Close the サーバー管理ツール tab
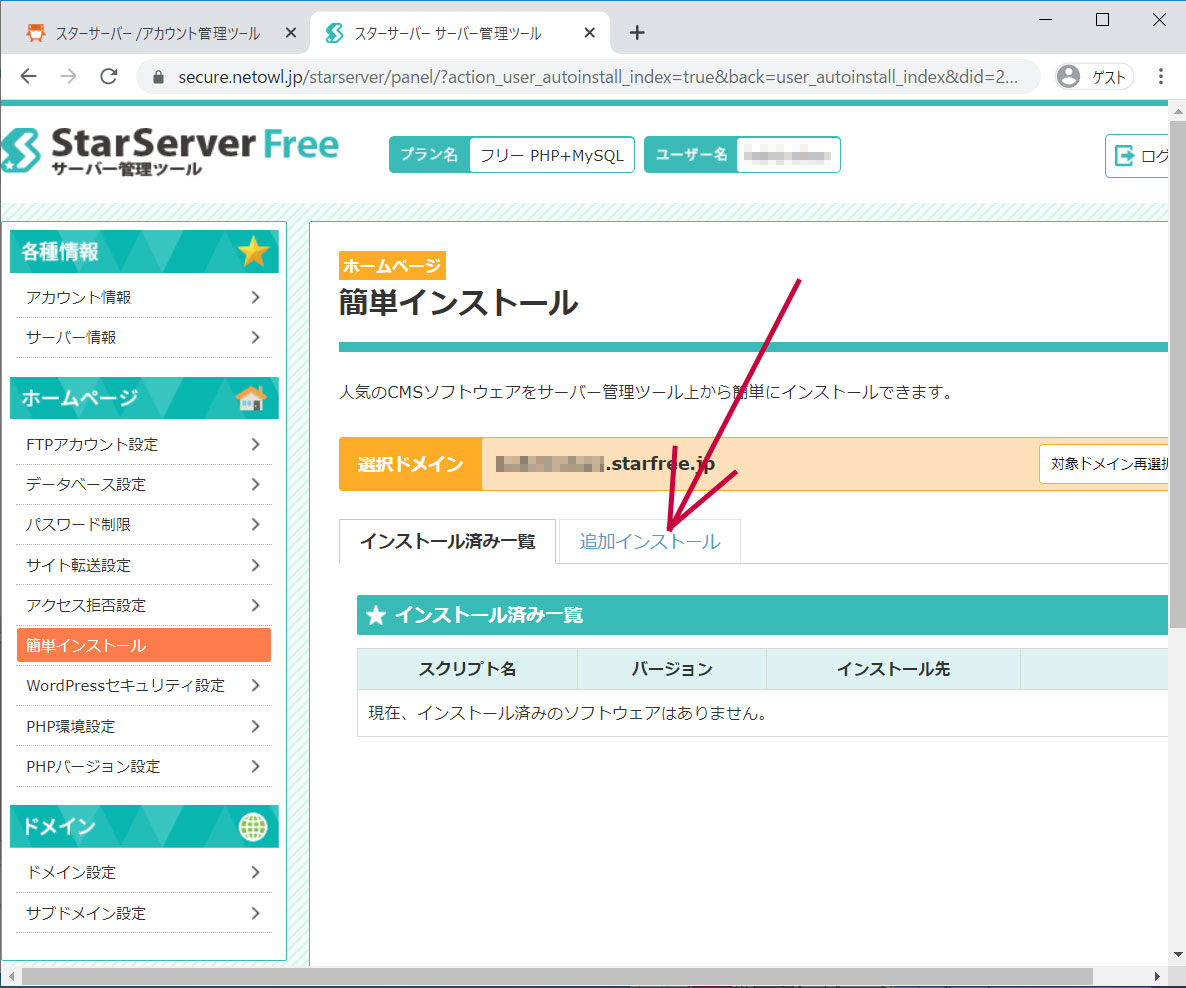 pos(589,33)
